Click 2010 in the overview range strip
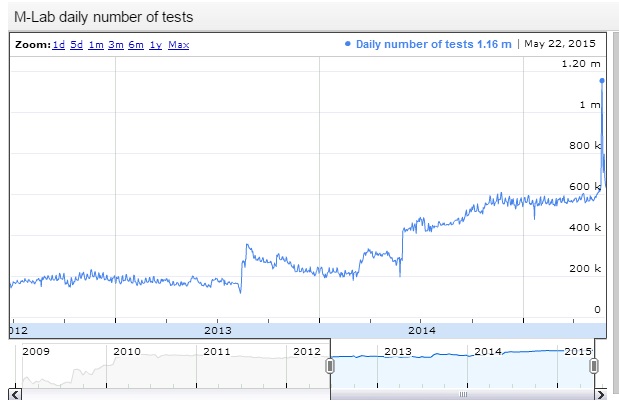The height and width of the screenshot is (404, 619). tap(127, 351)
